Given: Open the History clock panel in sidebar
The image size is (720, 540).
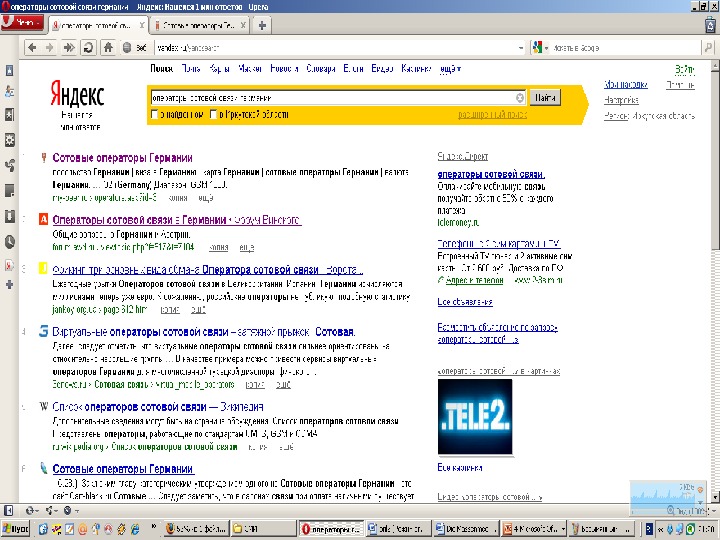Looking at the screenshot, I should point(9,242).
